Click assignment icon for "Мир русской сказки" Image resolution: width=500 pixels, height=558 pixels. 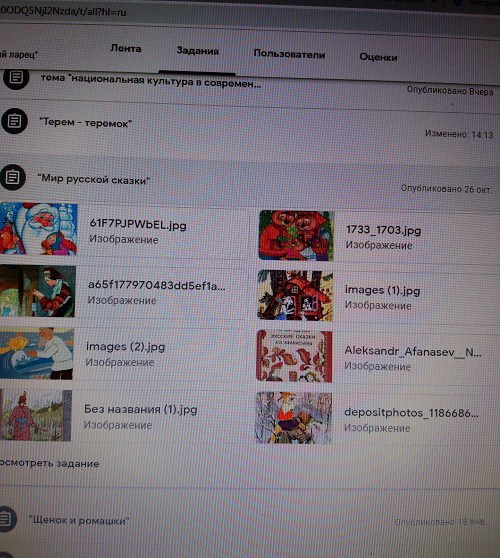pyautogui.click(x=13, y=177)
